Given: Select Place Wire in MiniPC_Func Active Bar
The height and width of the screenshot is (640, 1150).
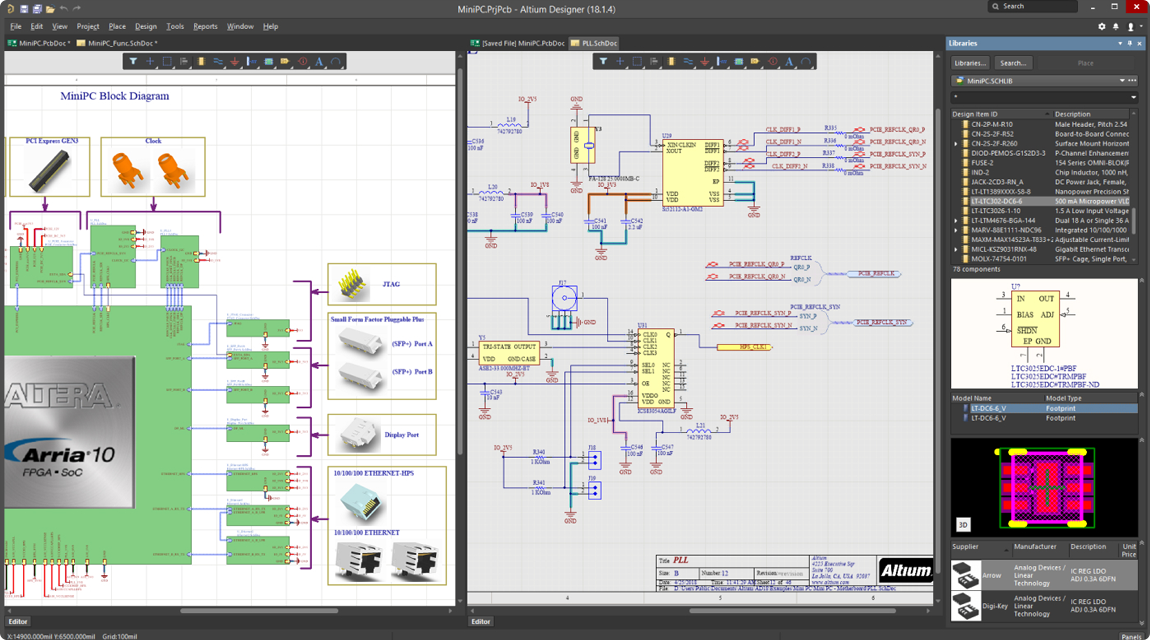Looking at the screenshot, I should 218,62.
